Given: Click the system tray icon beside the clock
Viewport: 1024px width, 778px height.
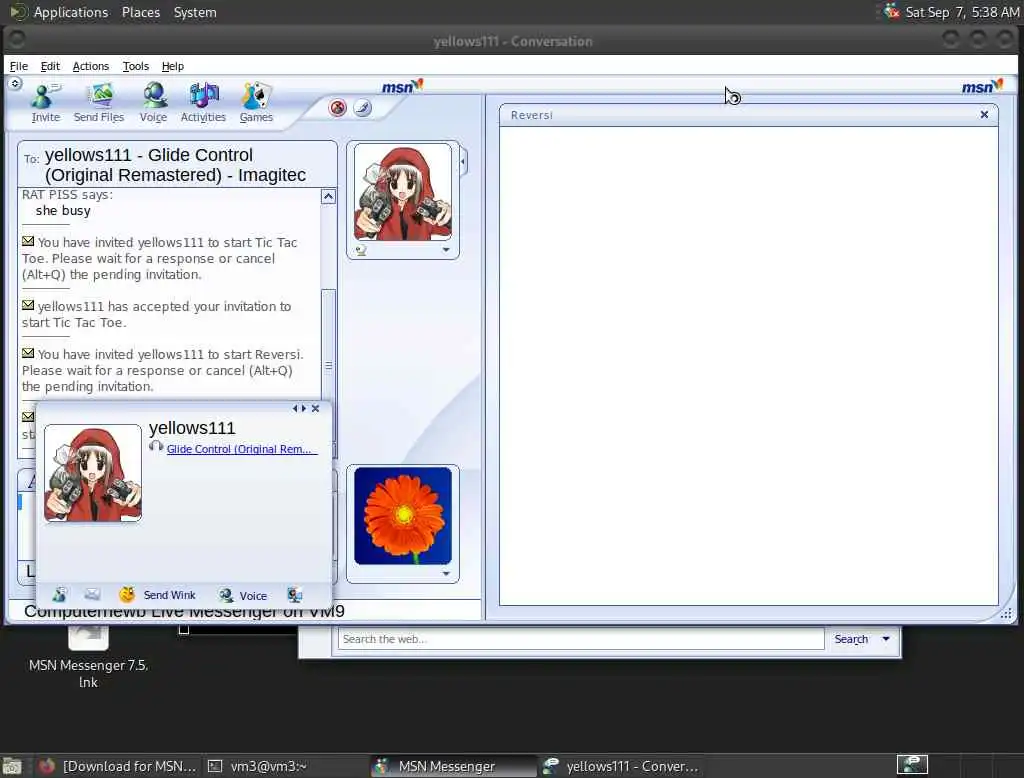Looking at the screenshot, I should (x=891, y=12).
